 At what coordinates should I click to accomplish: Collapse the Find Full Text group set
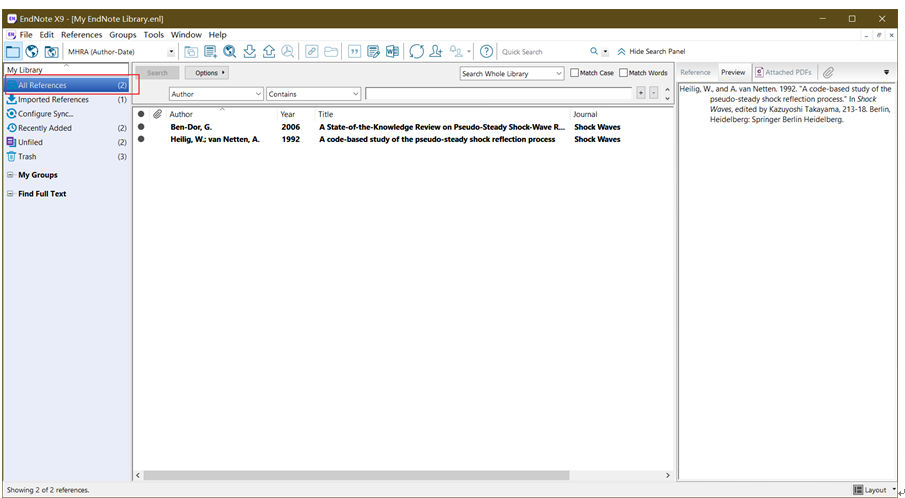click(10, 194)
